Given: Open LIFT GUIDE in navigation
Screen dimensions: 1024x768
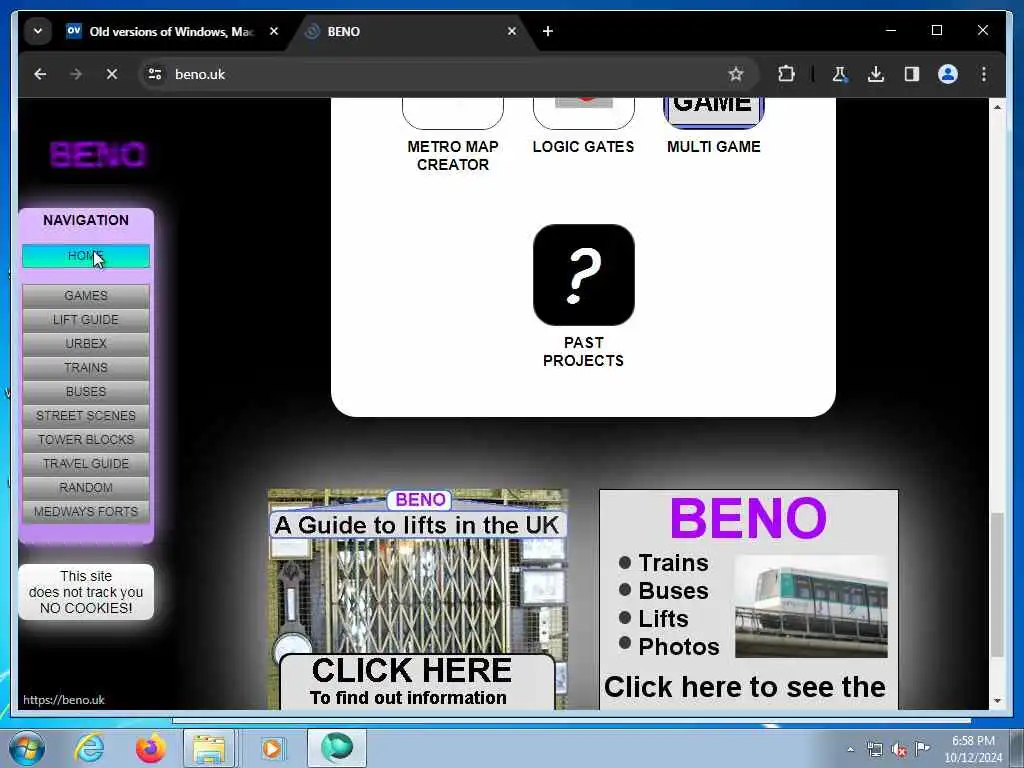Looking at the screenshot, I should click(x=86, y=320).
